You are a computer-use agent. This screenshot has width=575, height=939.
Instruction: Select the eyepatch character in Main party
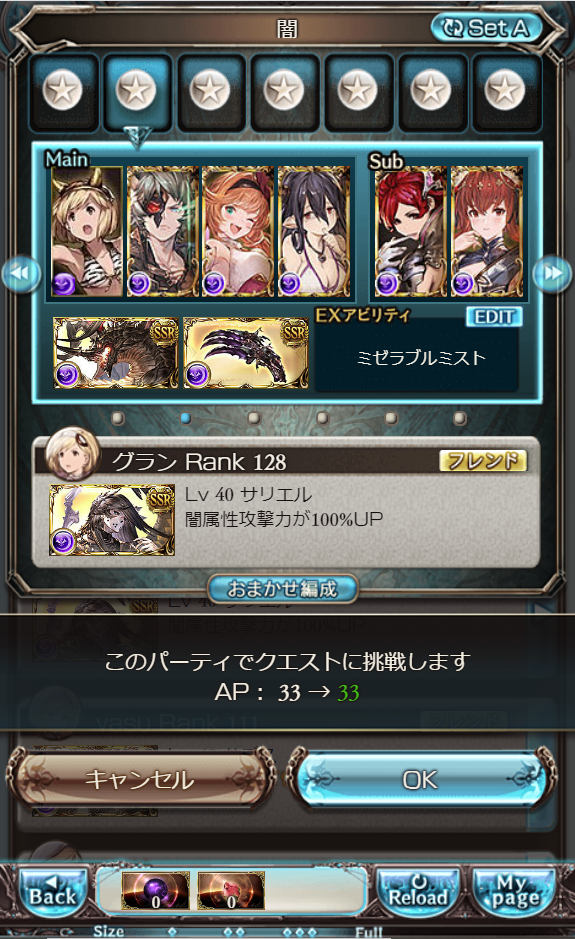click(162, 232)
